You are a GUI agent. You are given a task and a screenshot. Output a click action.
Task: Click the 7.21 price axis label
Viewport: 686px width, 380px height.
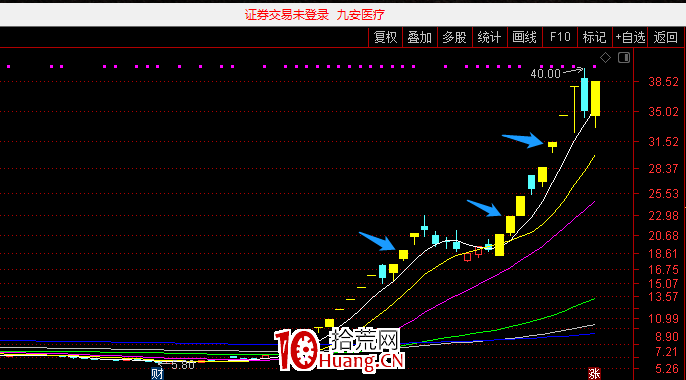[x=667, y=352]
